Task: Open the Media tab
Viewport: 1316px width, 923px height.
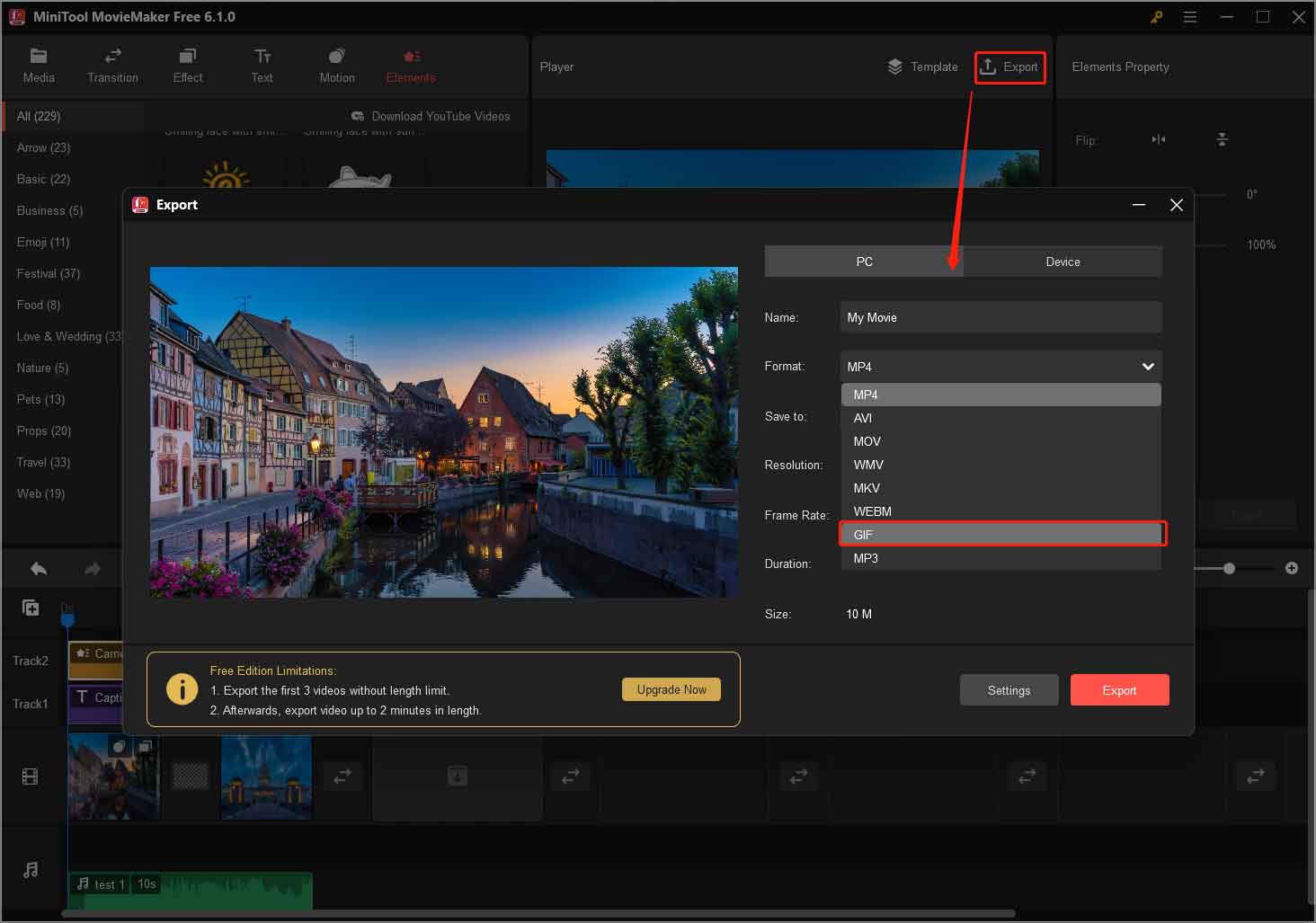Action: (x=39, y=67)
